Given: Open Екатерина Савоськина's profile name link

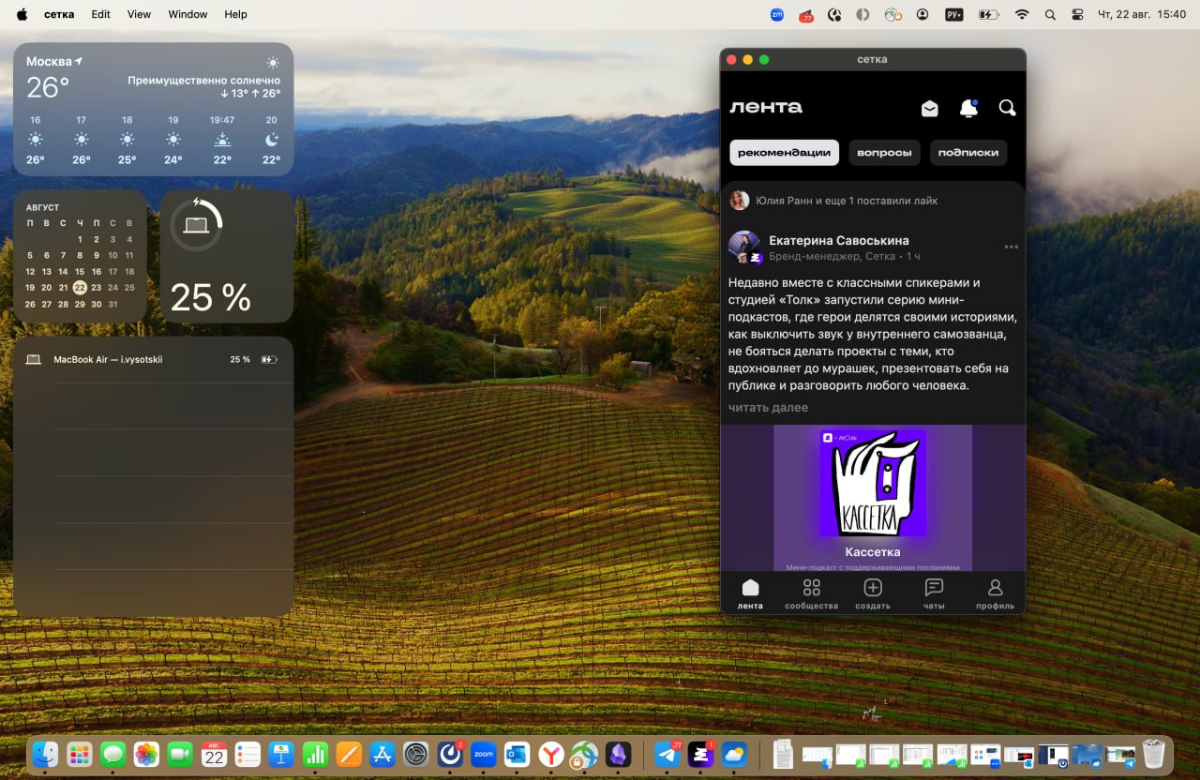Looking at the screenshot, I should pyautogui.click(x=838, y=240).
